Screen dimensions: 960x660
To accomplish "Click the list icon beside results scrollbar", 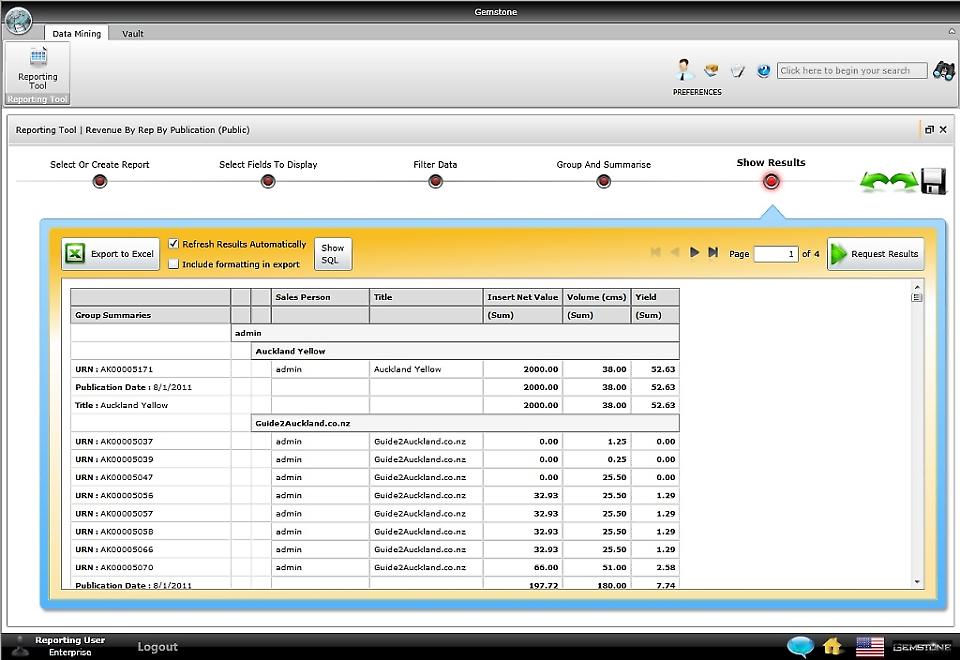I will (x=917, y=298).
